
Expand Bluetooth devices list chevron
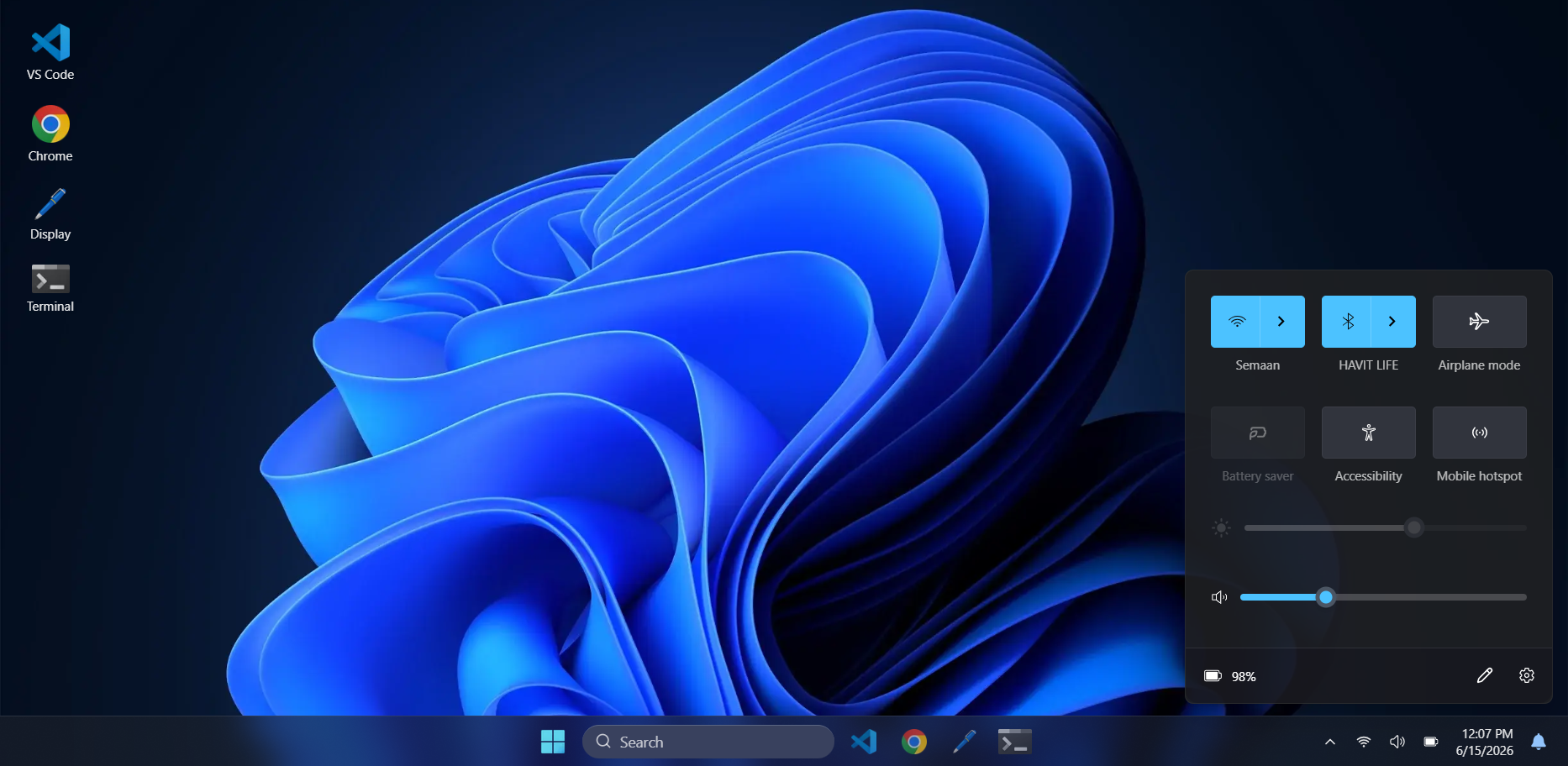[1393, 322]
